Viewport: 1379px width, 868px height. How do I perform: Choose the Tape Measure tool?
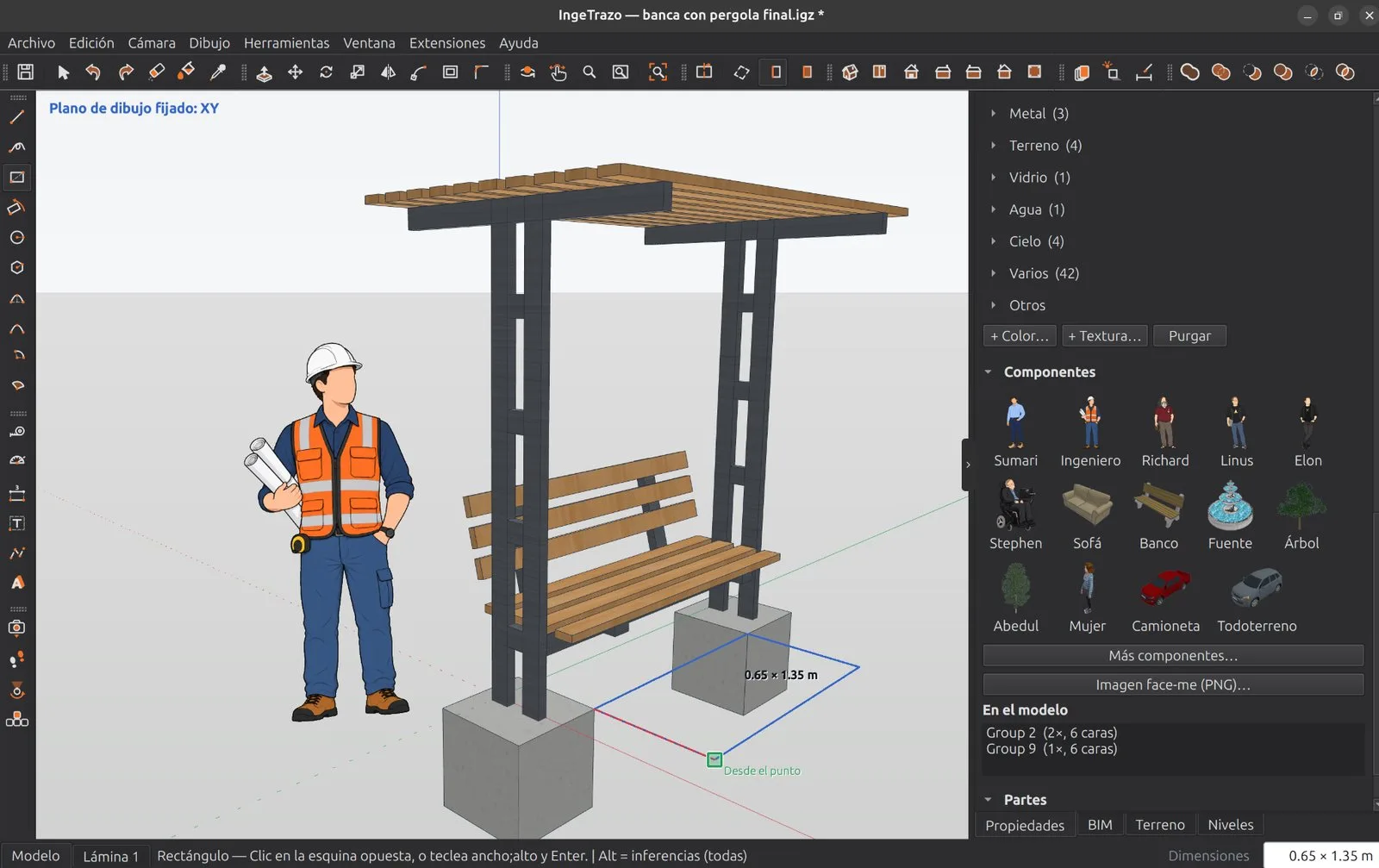click(17, 431)
